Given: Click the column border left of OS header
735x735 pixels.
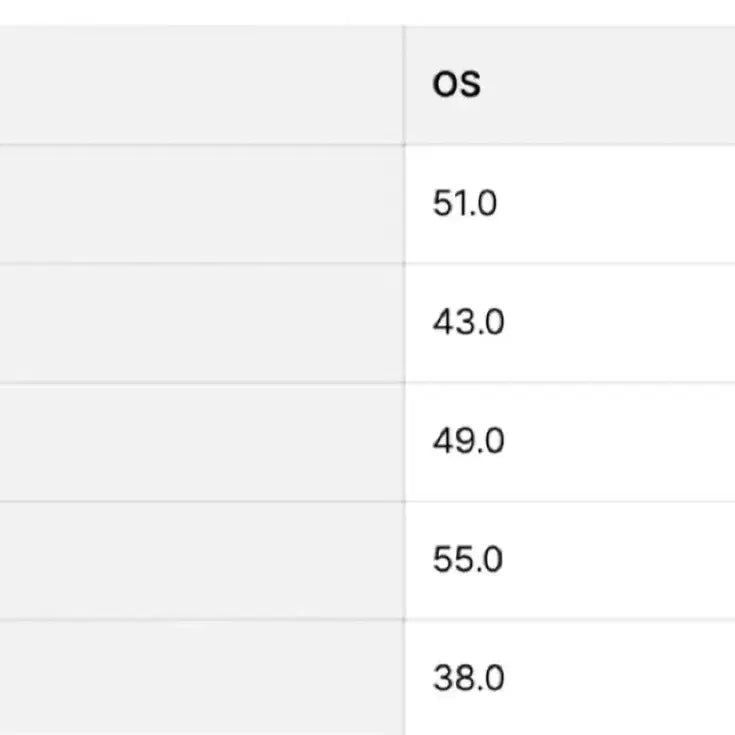Looking at the screenshot, I should (404, 84).
